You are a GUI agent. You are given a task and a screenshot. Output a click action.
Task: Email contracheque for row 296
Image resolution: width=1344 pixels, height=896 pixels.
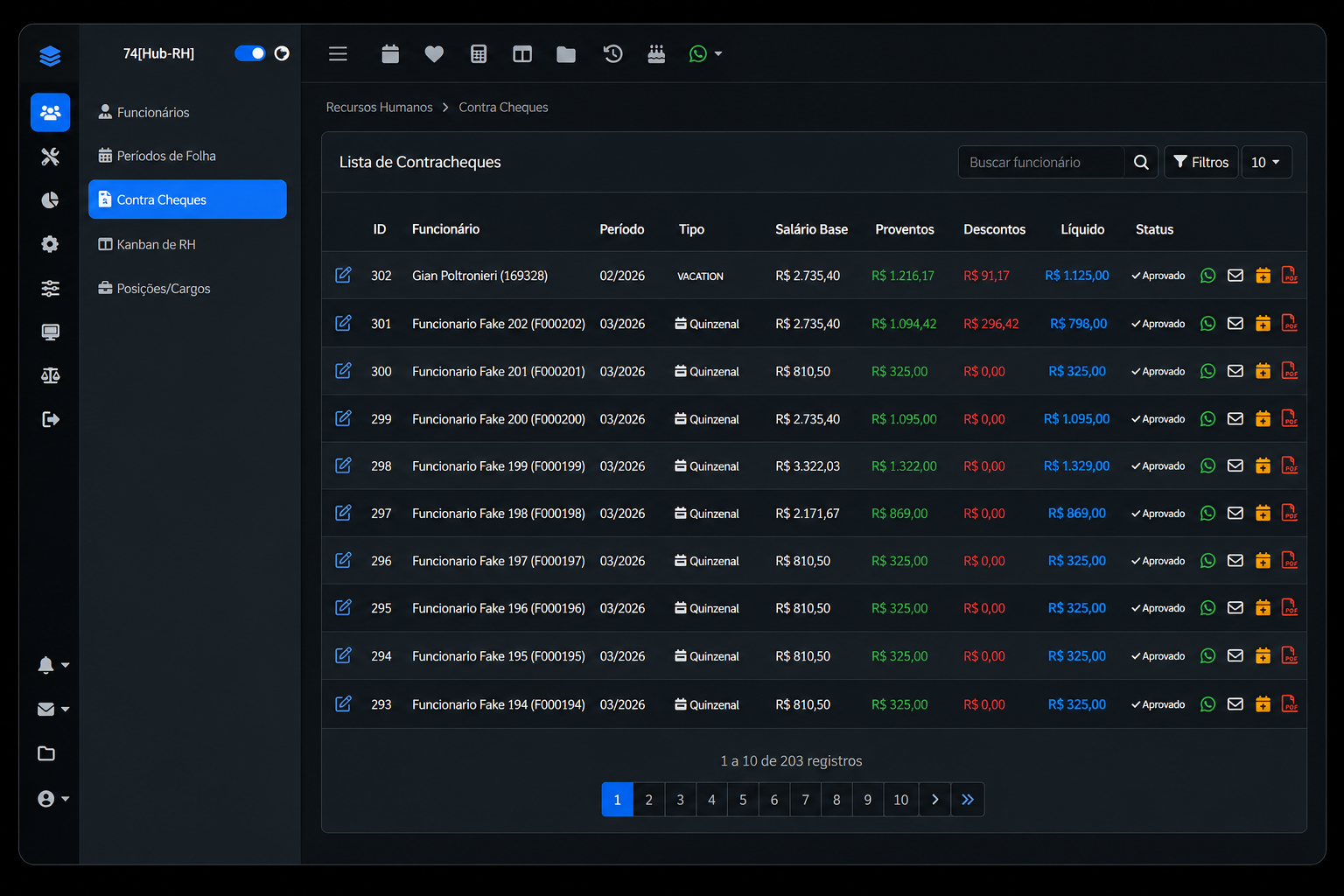point(1235,560)
